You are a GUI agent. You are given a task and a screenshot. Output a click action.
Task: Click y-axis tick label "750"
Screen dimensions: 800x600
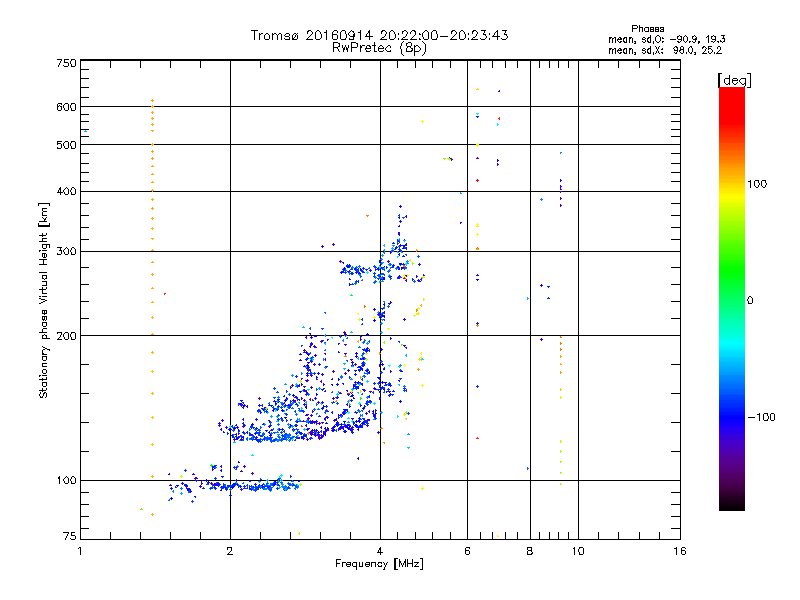66,63
